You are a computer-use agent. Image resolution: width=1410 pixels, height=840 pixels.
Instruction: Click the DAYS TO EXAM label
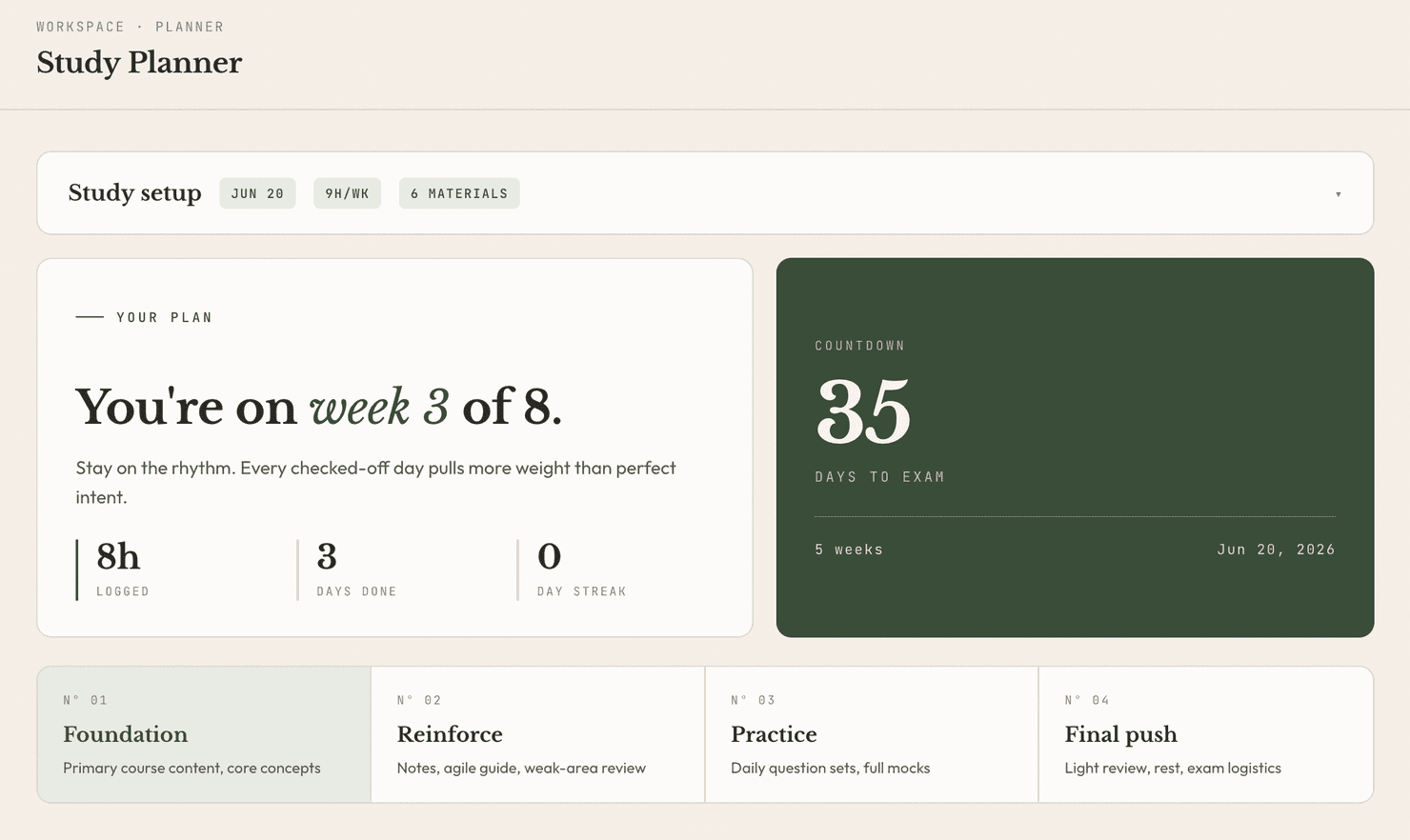pos(879,477)
